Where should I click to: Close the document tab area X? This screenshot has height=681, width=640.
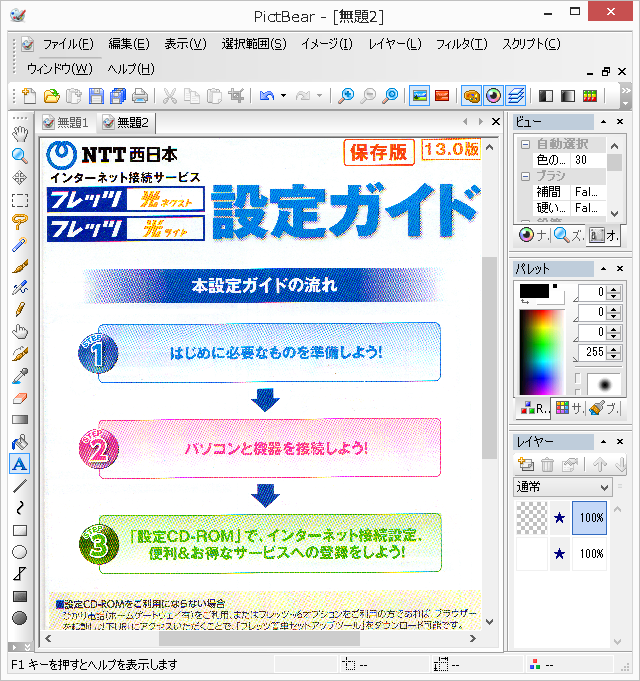coord(496,122)
